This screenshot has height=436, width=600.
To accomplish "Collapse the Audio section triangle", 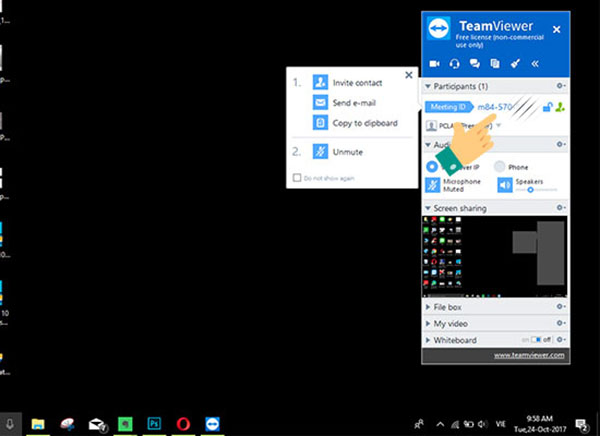I will pyautogui.click(x=428, y=145).
